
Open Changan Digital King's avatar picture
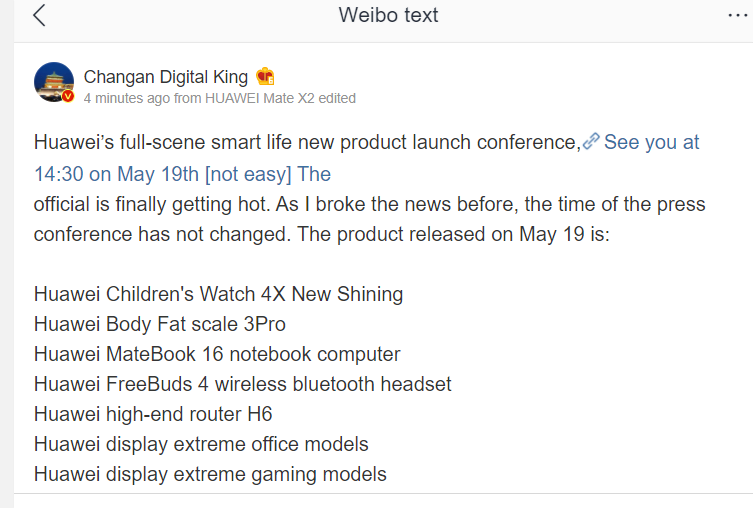tap(54, 82)
